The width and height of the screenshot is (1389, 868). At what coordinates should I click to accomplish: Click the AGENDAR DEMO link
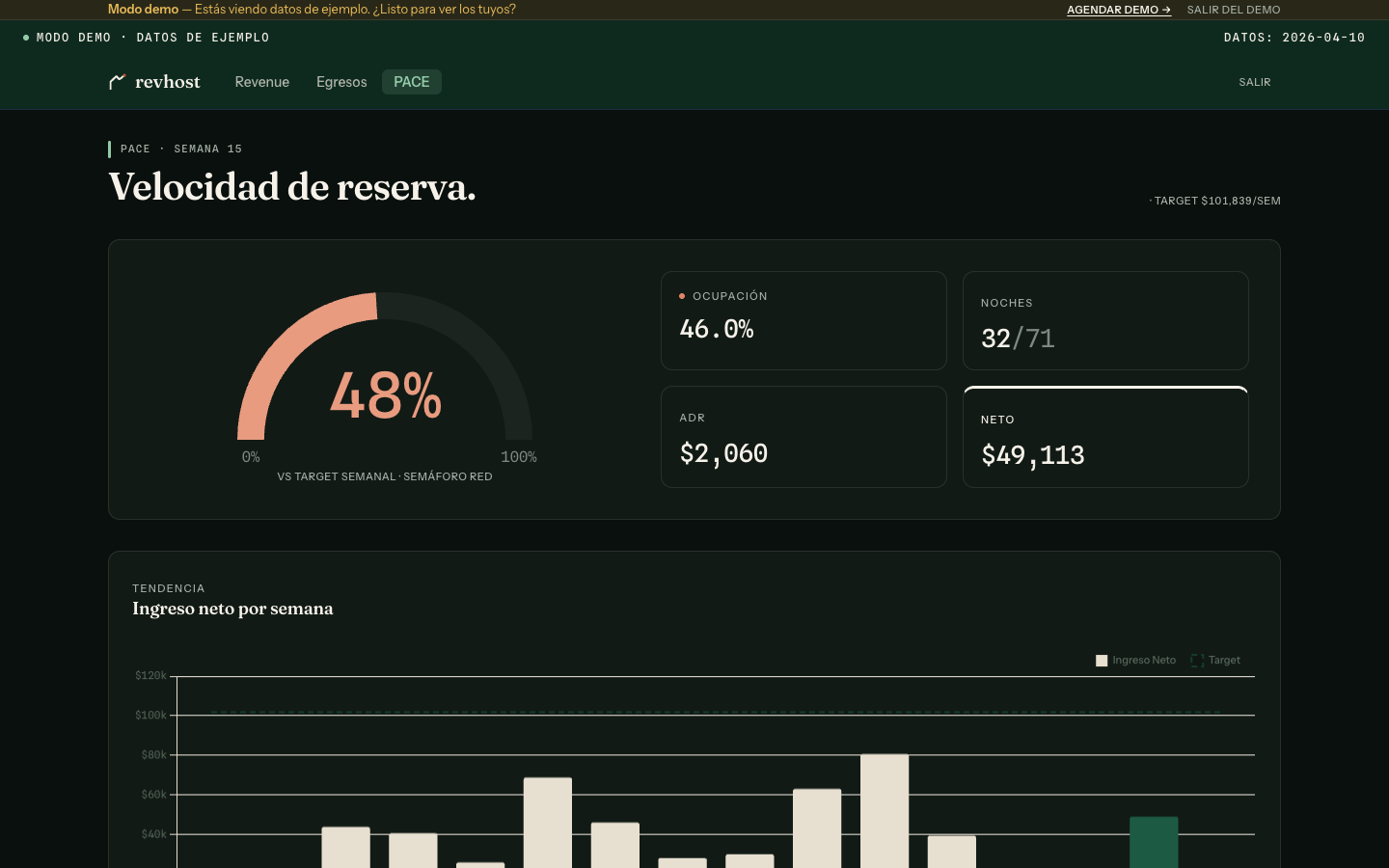1119,10
